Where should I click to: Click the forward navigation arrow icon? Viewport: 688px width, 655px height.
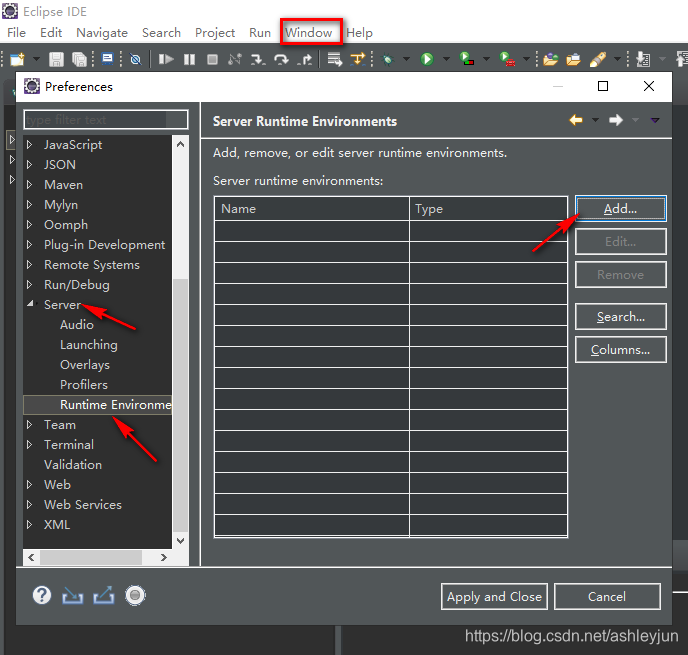click(x=616, y=120)
